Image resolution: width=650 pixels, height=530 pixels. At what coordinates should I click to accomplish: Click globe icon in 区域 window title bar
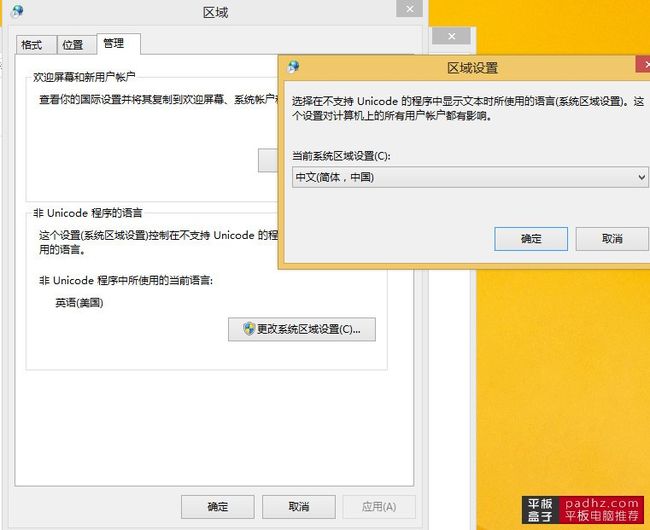(17, 11)
